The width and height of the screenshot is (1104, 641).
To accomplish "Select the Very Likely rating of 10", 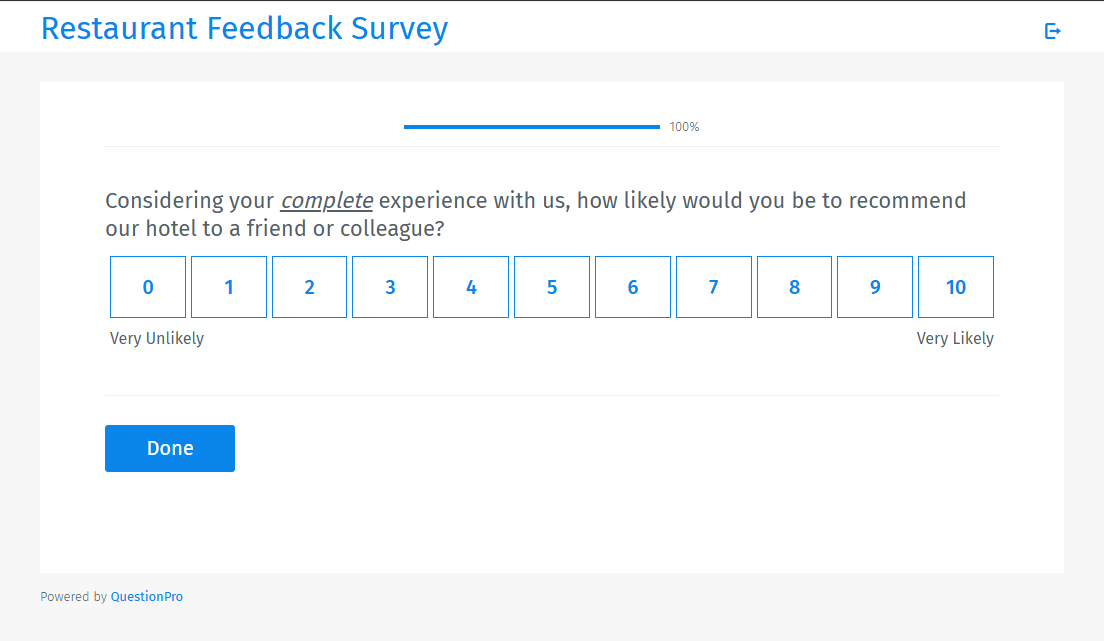I will coord(955,287).
